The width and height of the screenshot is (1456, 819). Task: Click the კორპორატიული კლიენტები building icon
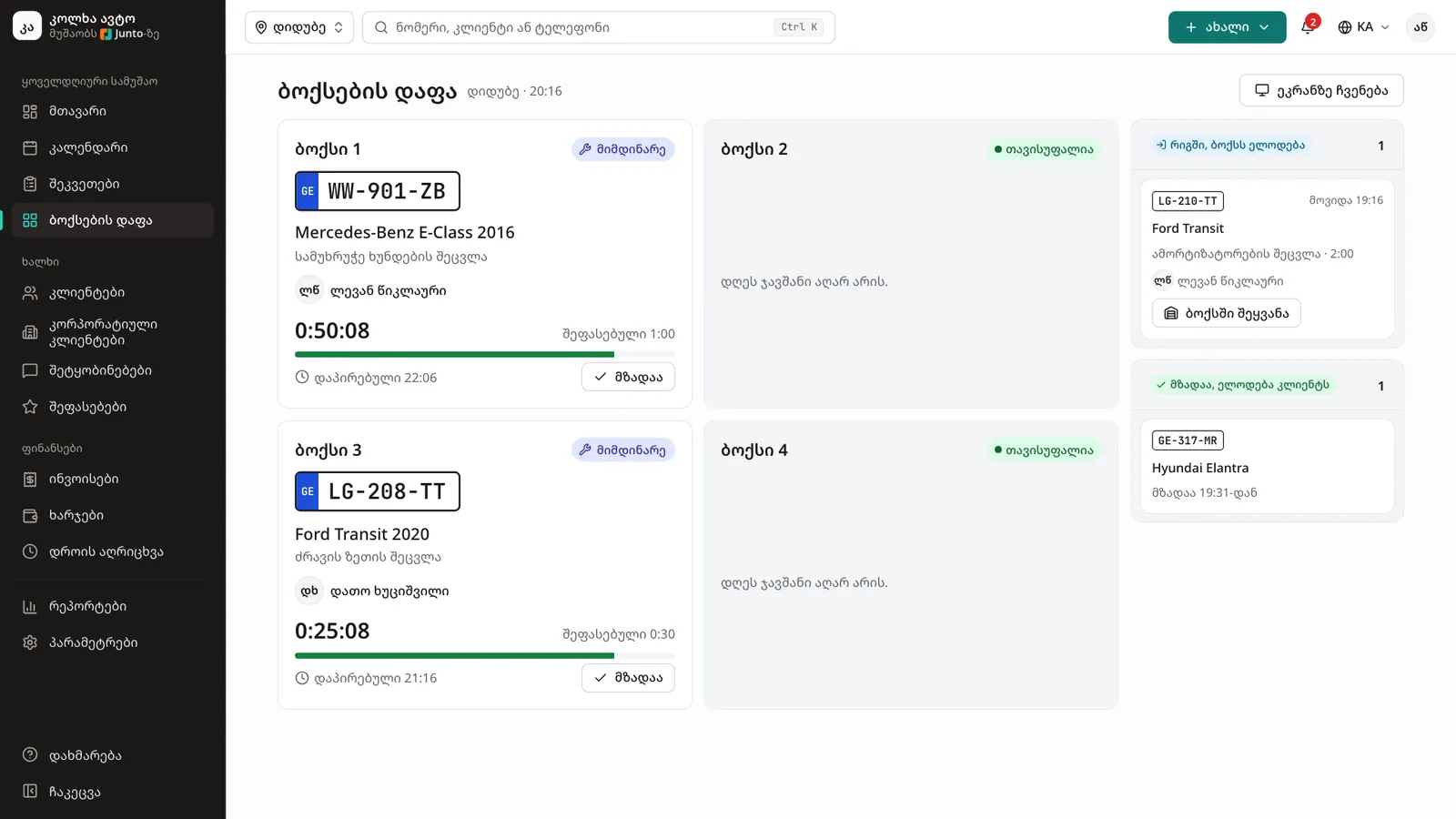tap(30, 332)
